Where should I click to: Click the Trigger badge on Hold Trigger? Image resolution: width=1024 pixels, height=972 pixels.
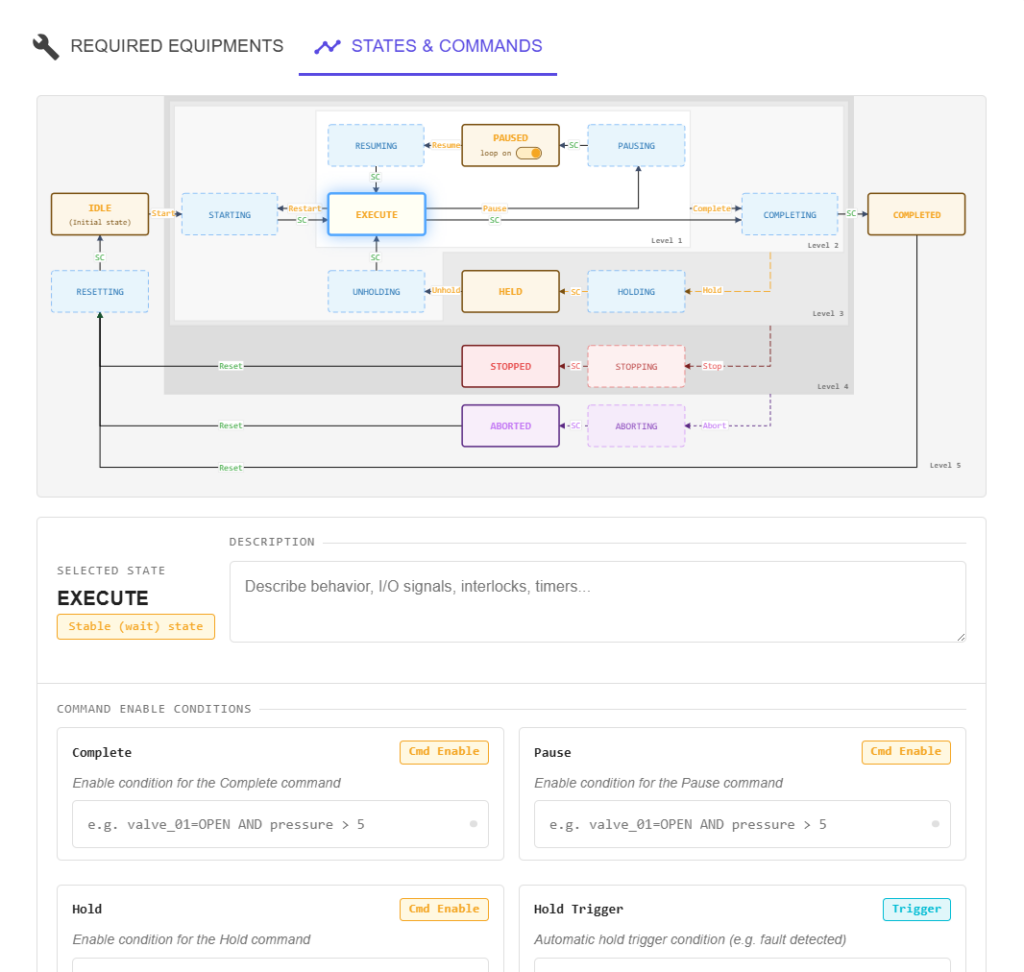[916, 909]
